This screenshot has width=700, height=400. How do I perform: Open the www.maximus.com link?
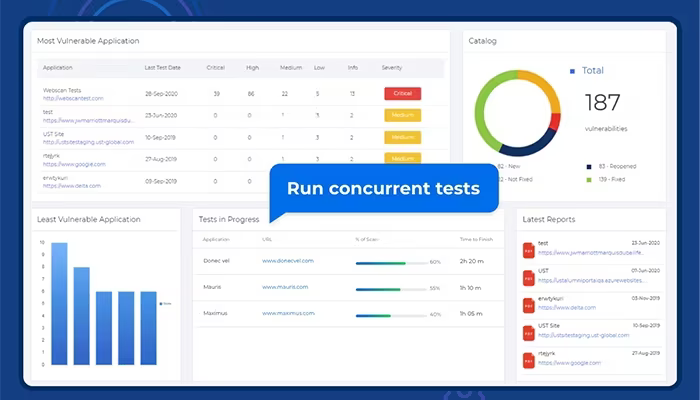click(288, 313)
